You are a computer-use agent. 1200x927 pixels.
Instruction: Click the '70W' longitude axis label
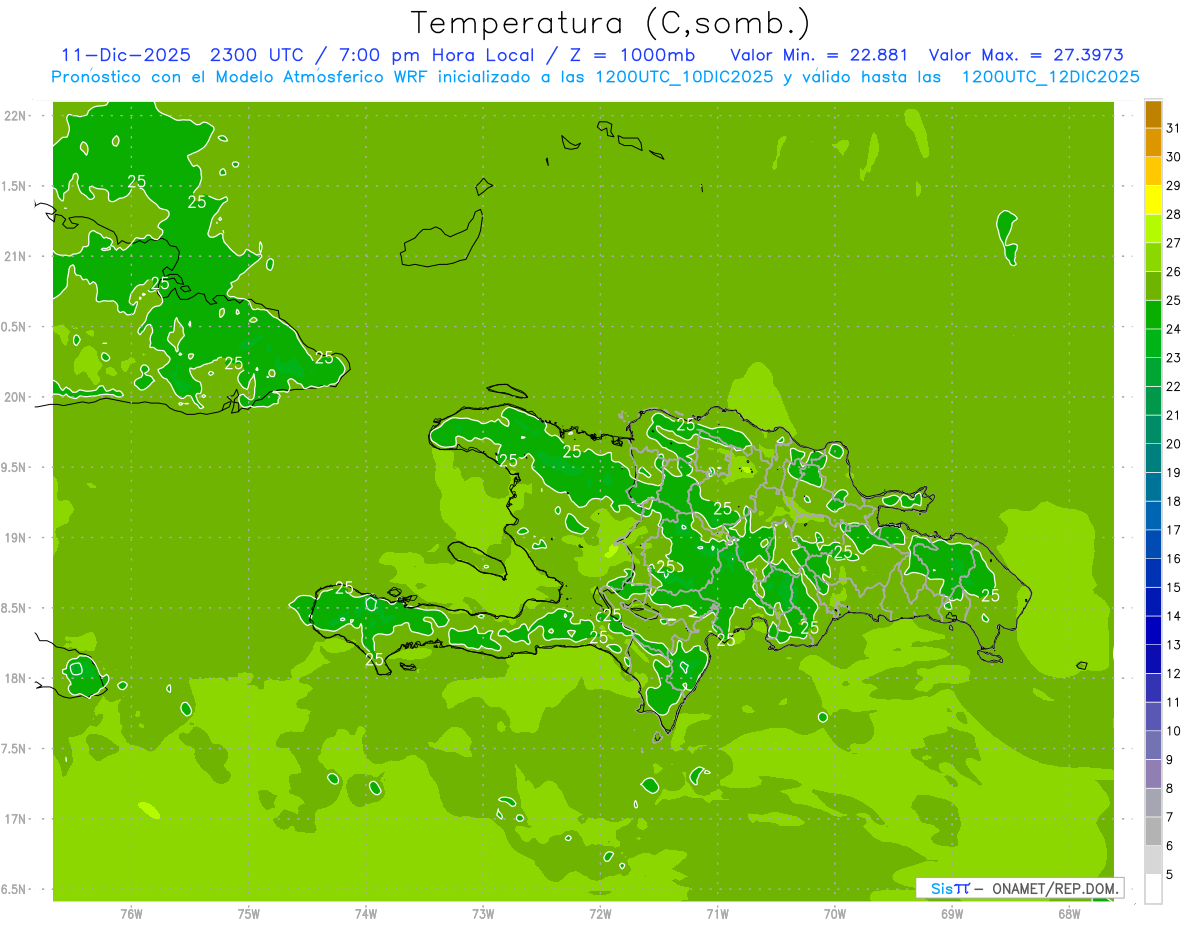tap(835, 913)
